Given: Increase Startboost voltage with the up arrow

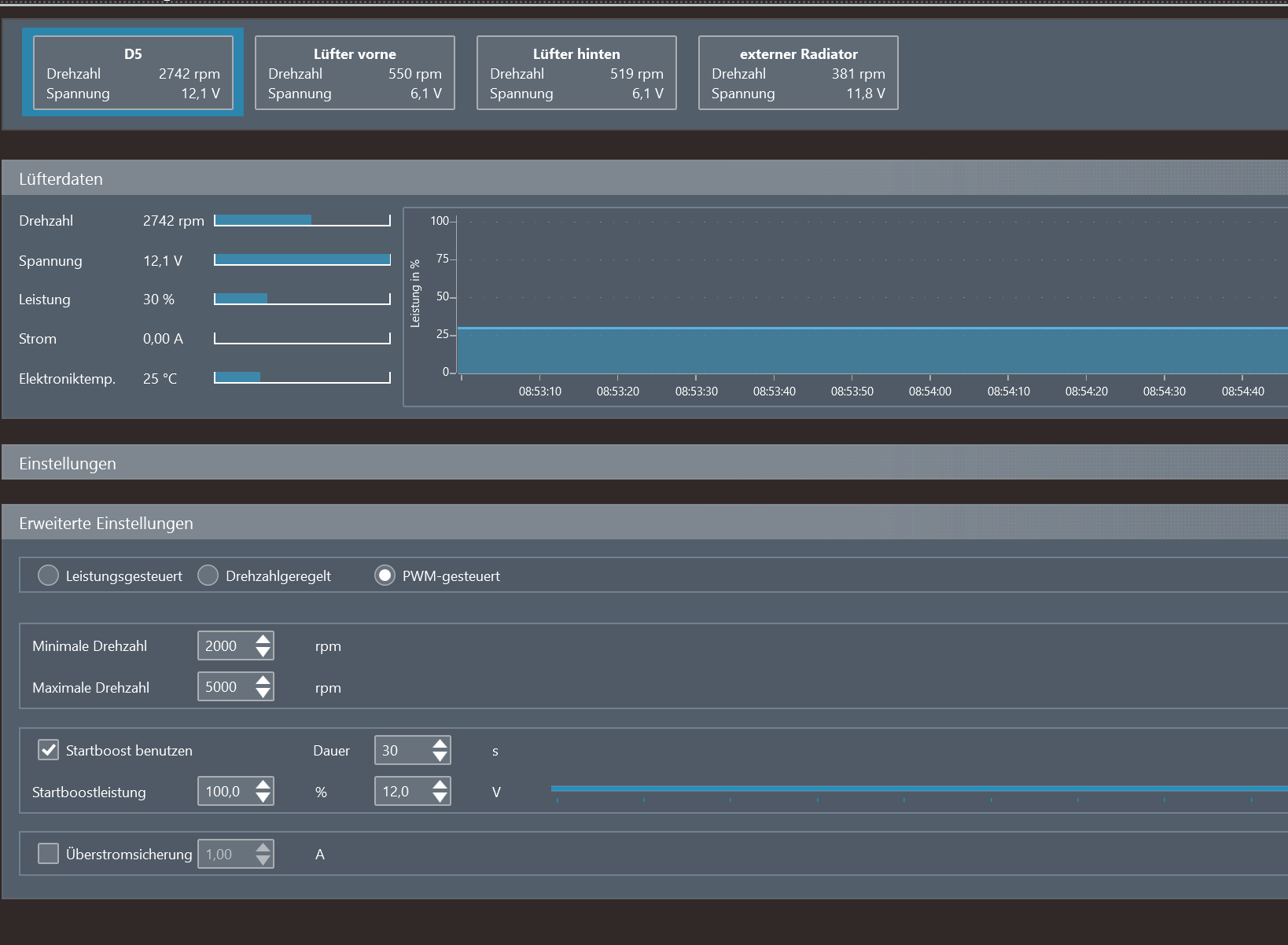Looking at the screenshot, I should pos(440,785).
